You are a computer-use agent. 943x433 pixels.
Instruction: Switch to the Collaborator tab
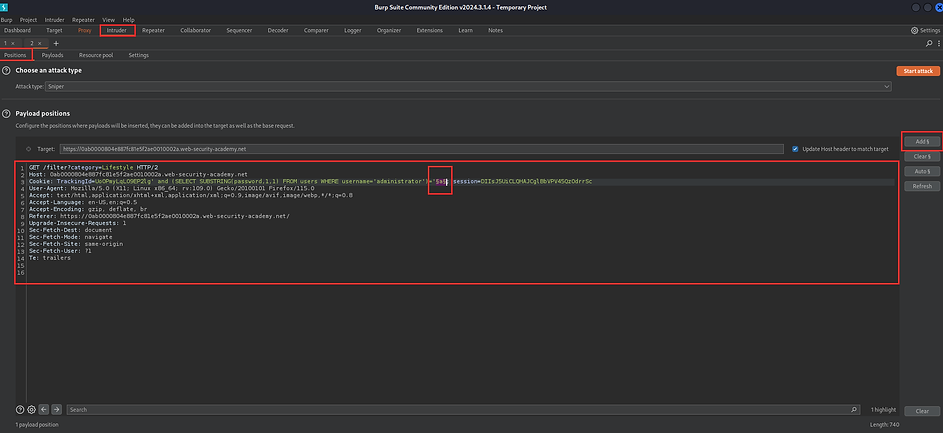(195, 30)
